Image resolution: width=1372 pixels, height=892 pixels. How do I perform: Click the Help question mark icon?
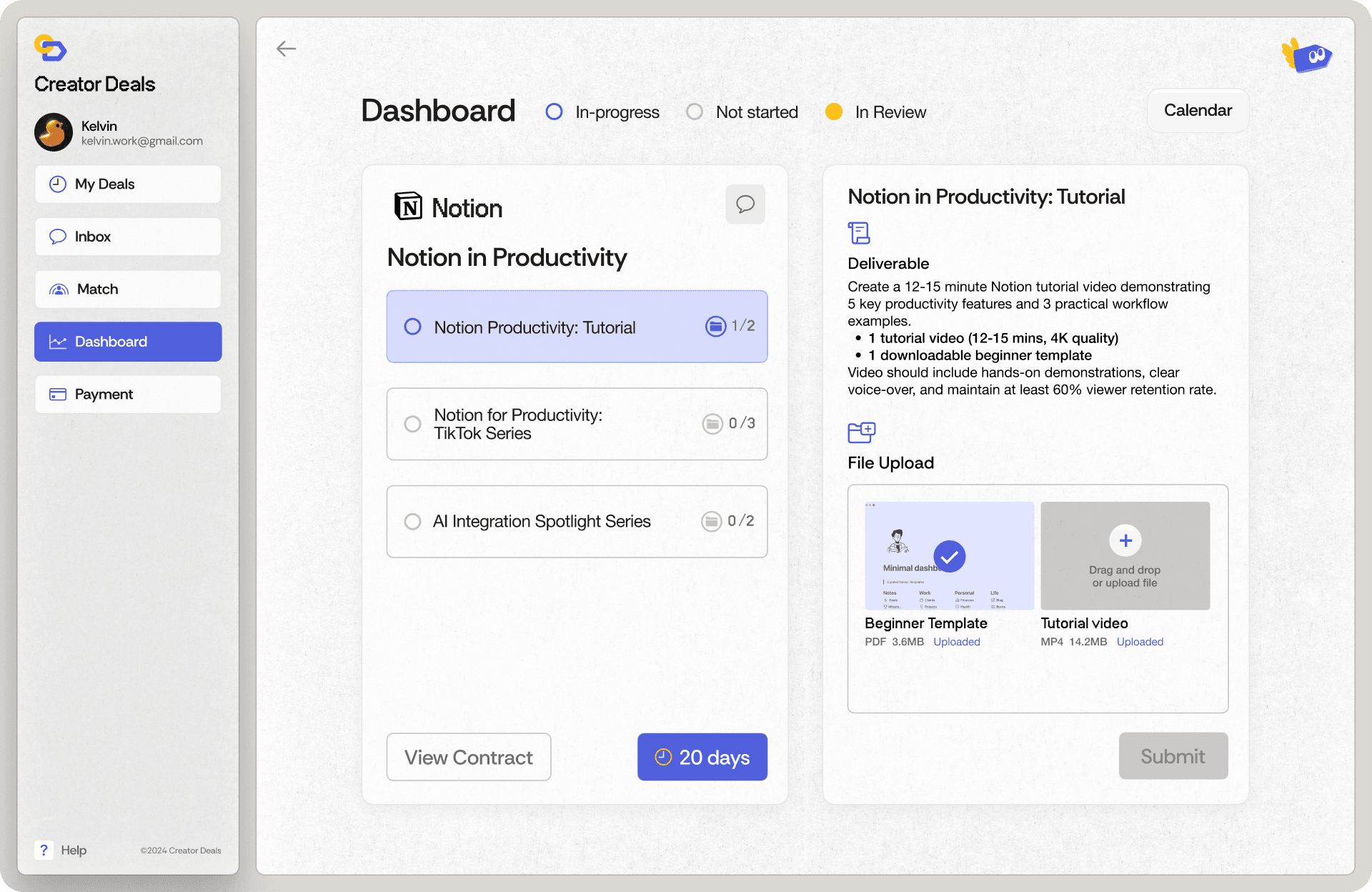(44, 850)
